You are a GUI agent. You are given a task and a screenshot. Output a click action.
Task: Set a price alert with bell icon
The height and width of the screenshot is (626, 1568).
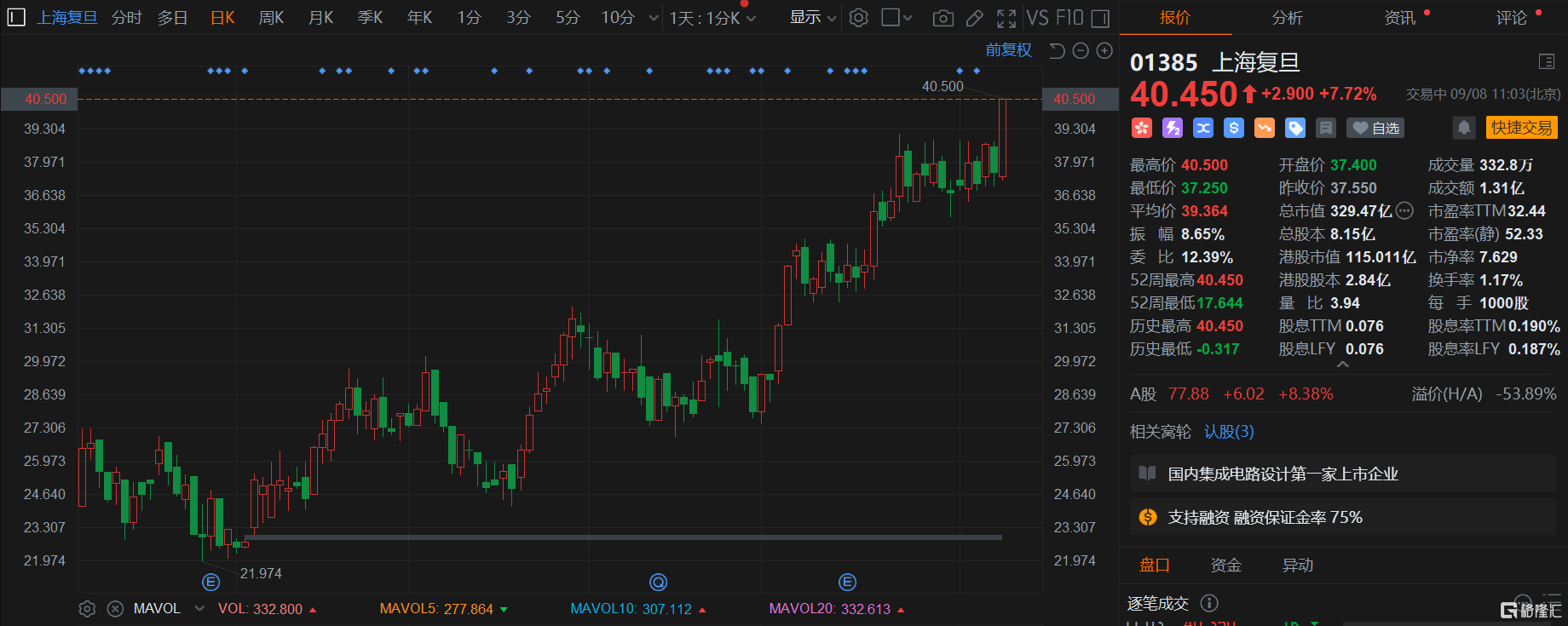(1463, 128)
